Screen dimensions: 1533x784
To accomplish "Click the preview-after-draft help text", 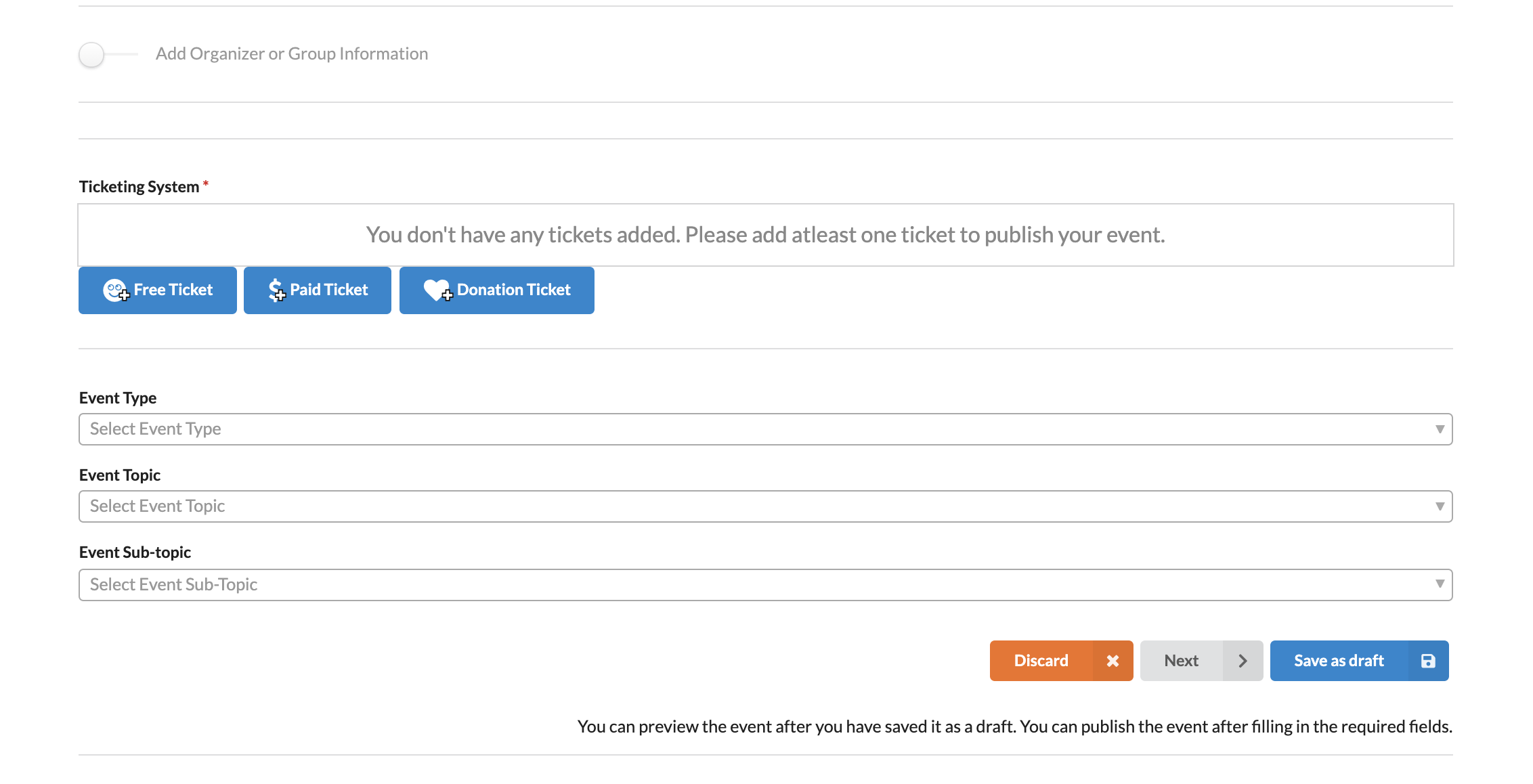I will [1015, 726].
